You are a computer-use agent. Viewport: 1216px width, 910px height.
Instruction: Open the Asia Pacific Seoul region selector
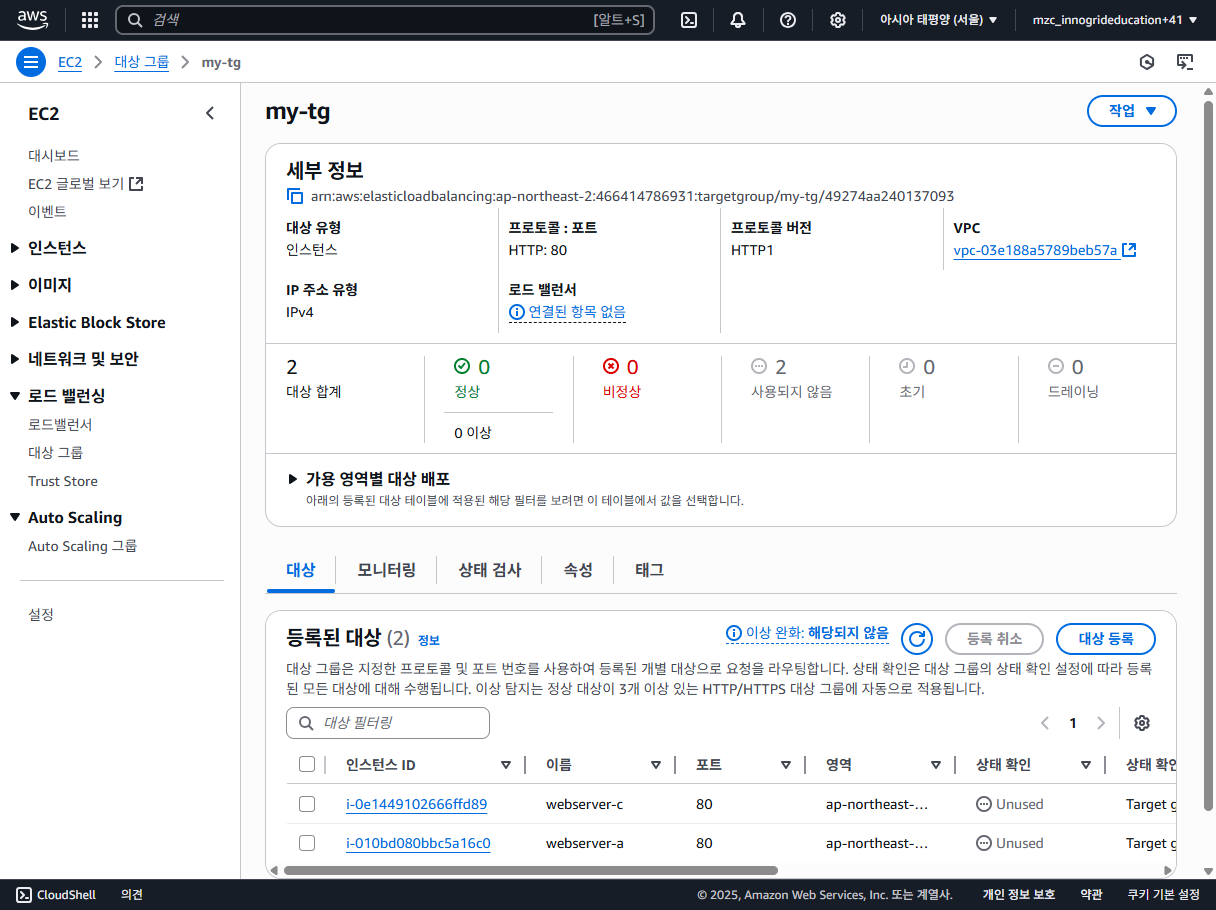938,20
